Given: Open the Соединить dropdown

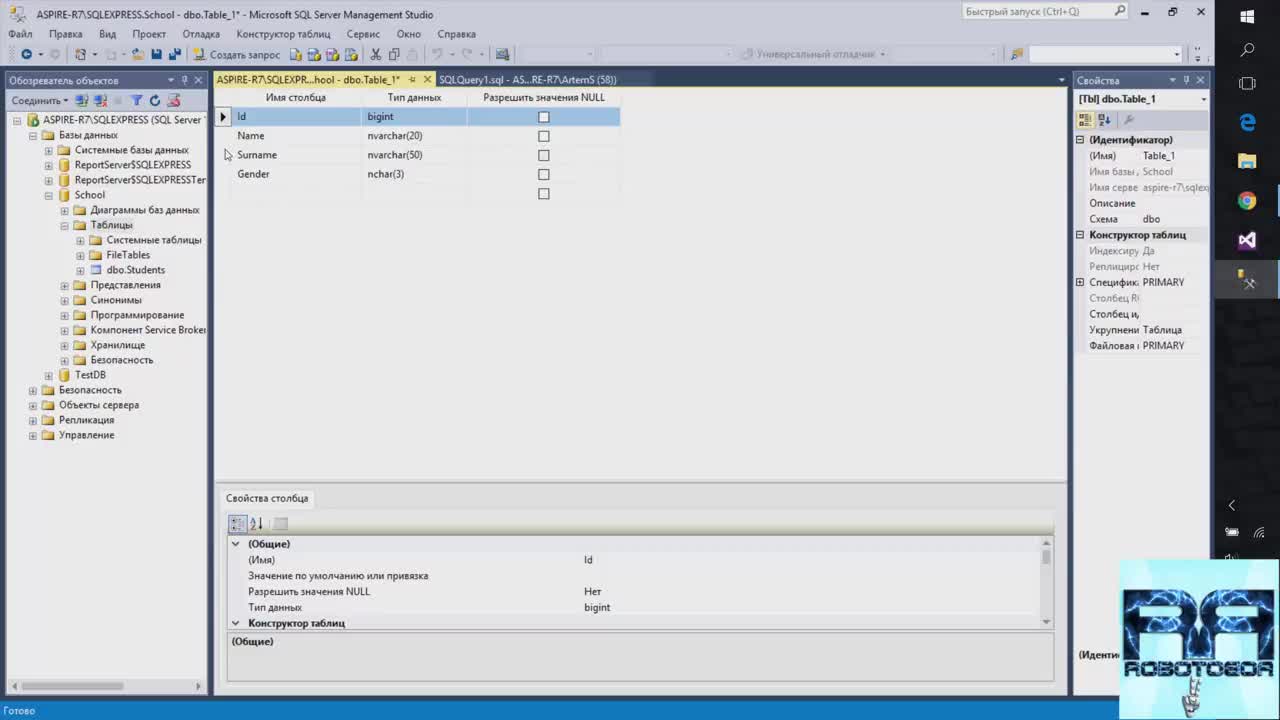Looking at the screenshot, I should tap(40, 101).
